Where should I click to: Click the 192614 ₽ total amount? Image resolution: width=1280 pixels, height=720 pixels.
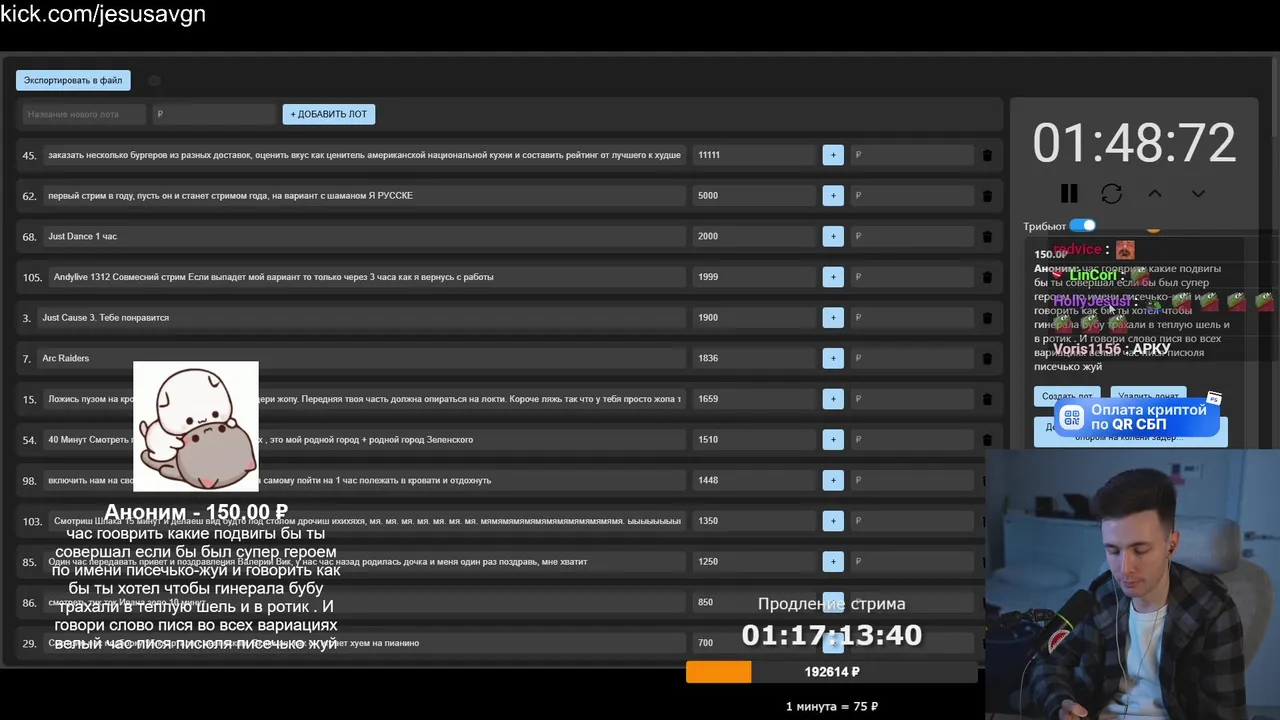tap(832, 672)
